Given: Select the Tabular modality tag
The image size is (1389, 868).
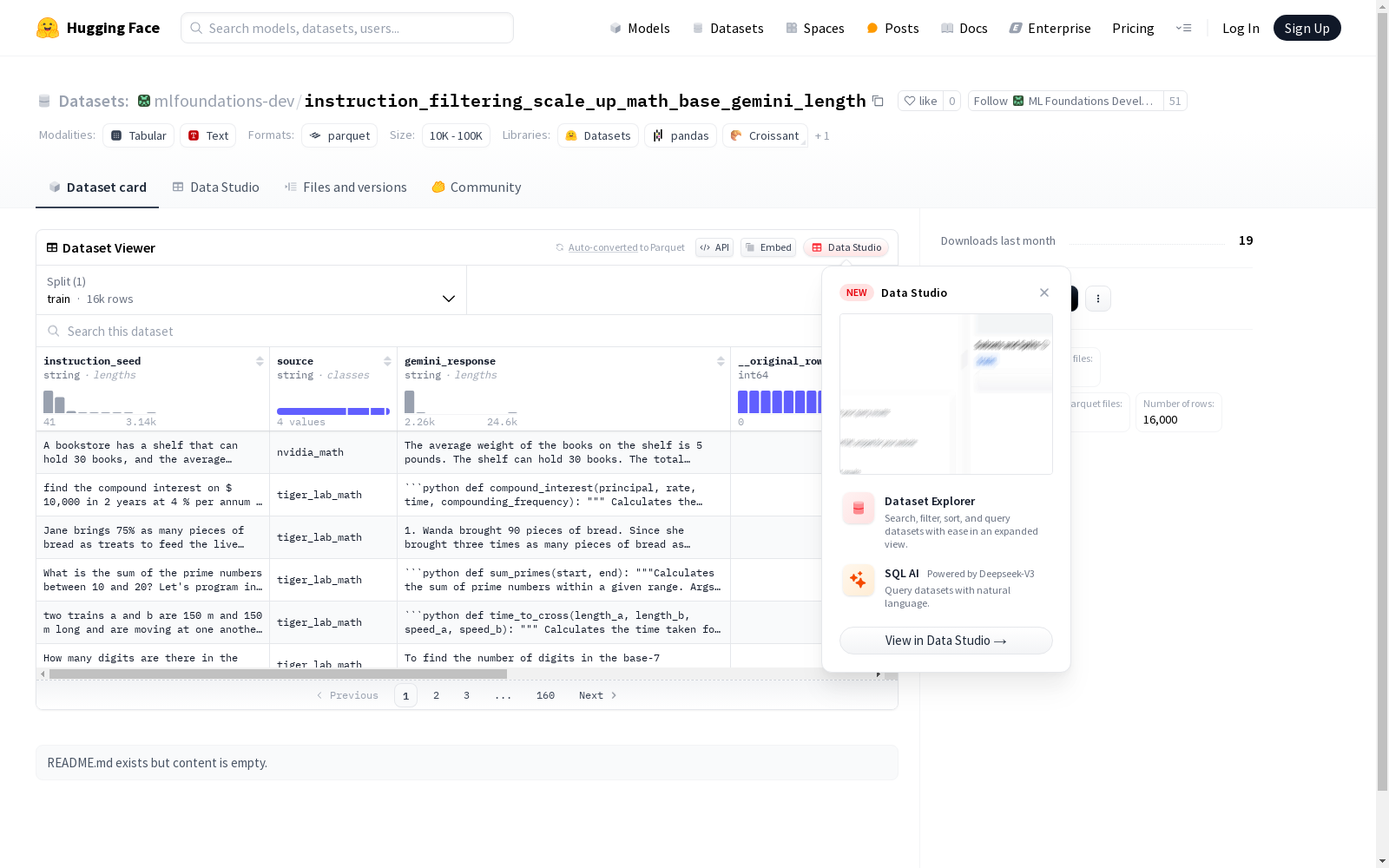Looking at the screenshot, I should point(139,135).
